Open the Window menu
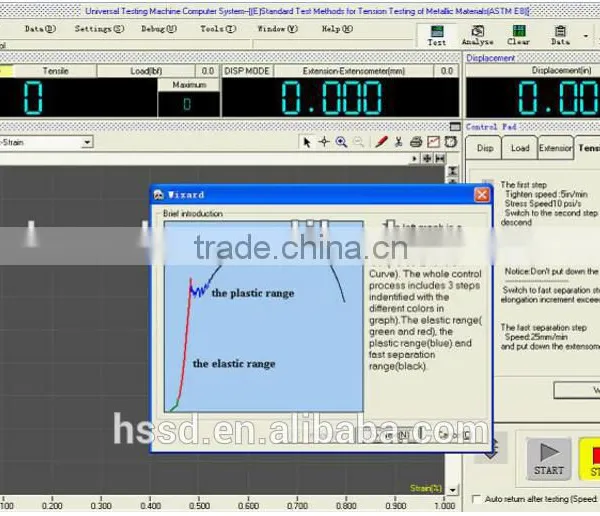This screenshot has width=600, height=516. point(277,29)
